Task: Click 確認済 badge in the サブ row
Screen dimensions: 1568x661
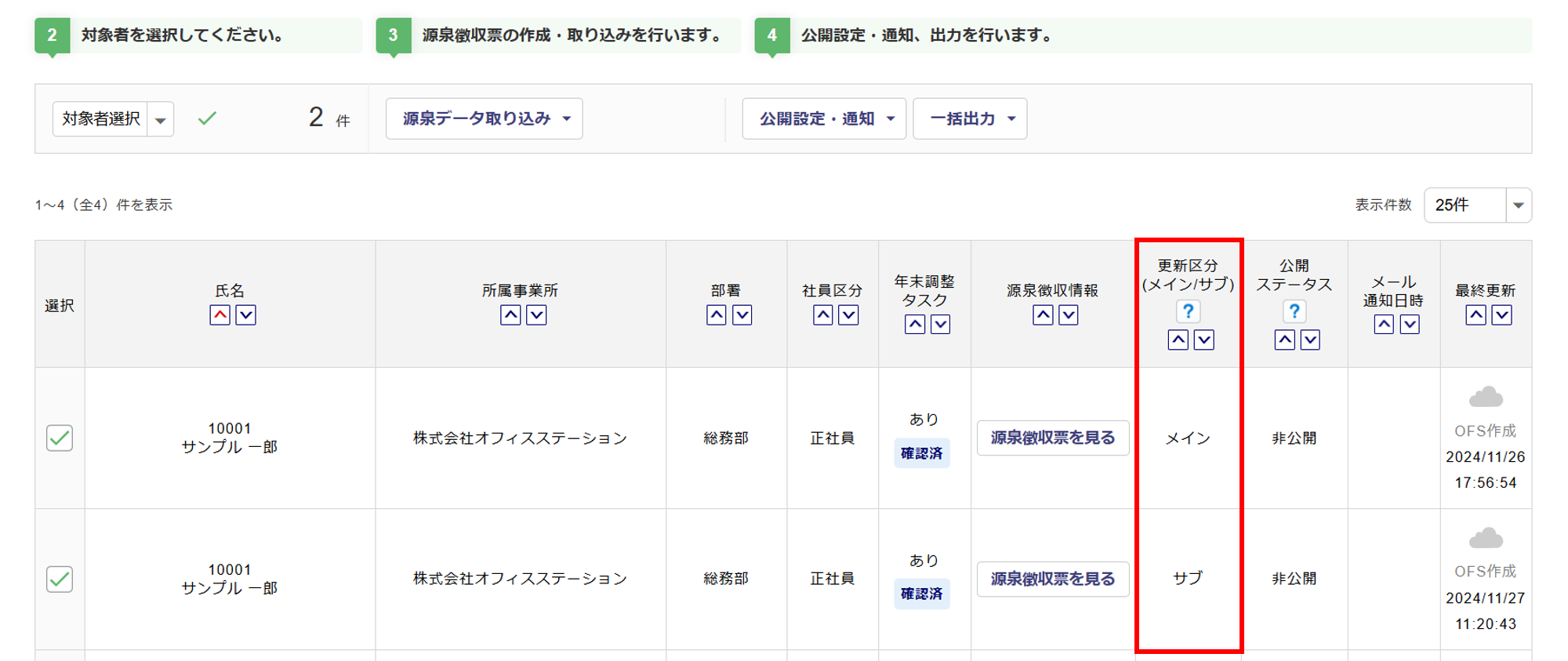Action: coord(922,594)
